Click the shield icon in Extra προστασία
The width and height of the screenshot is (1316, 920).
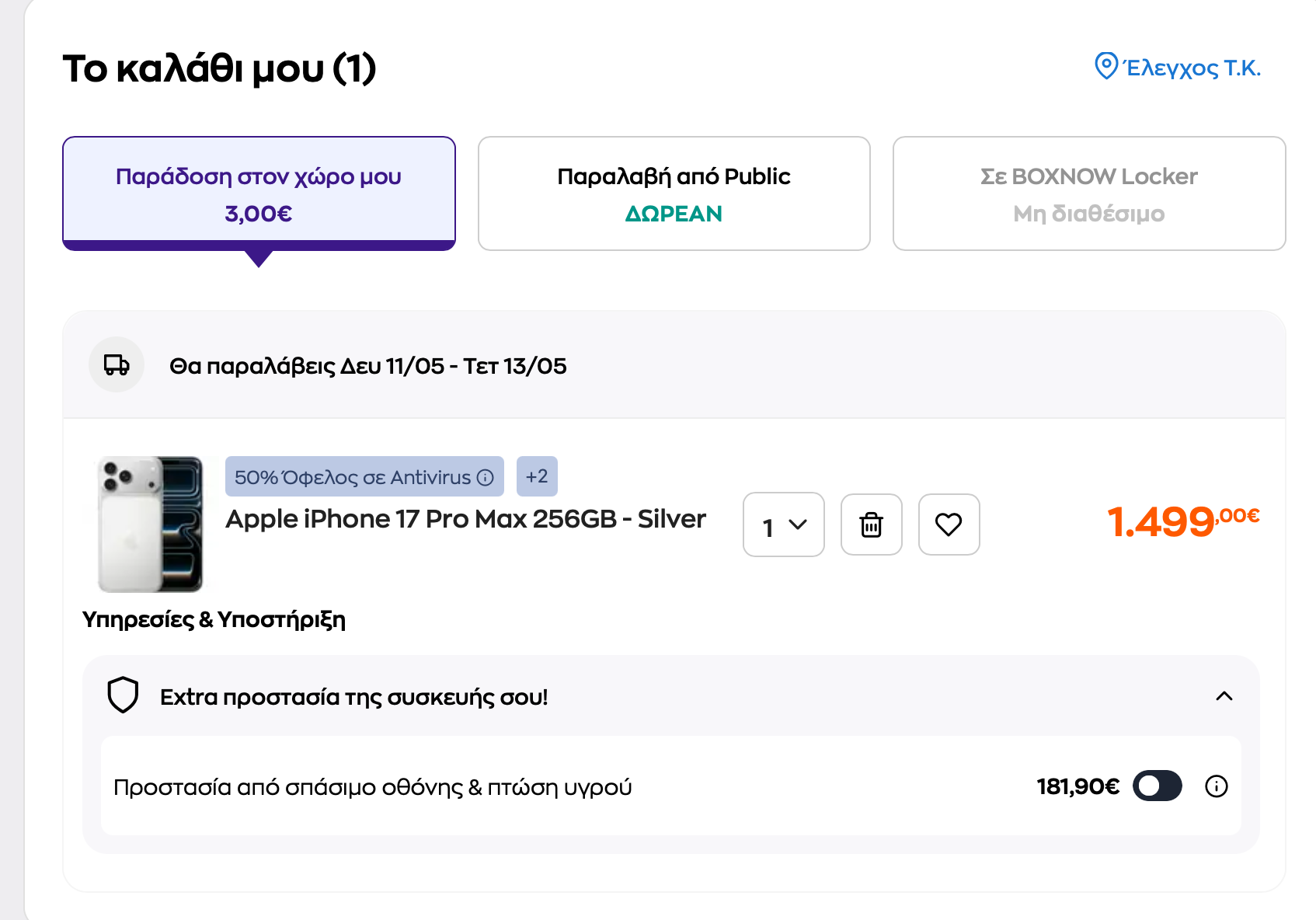coord(123,695)
